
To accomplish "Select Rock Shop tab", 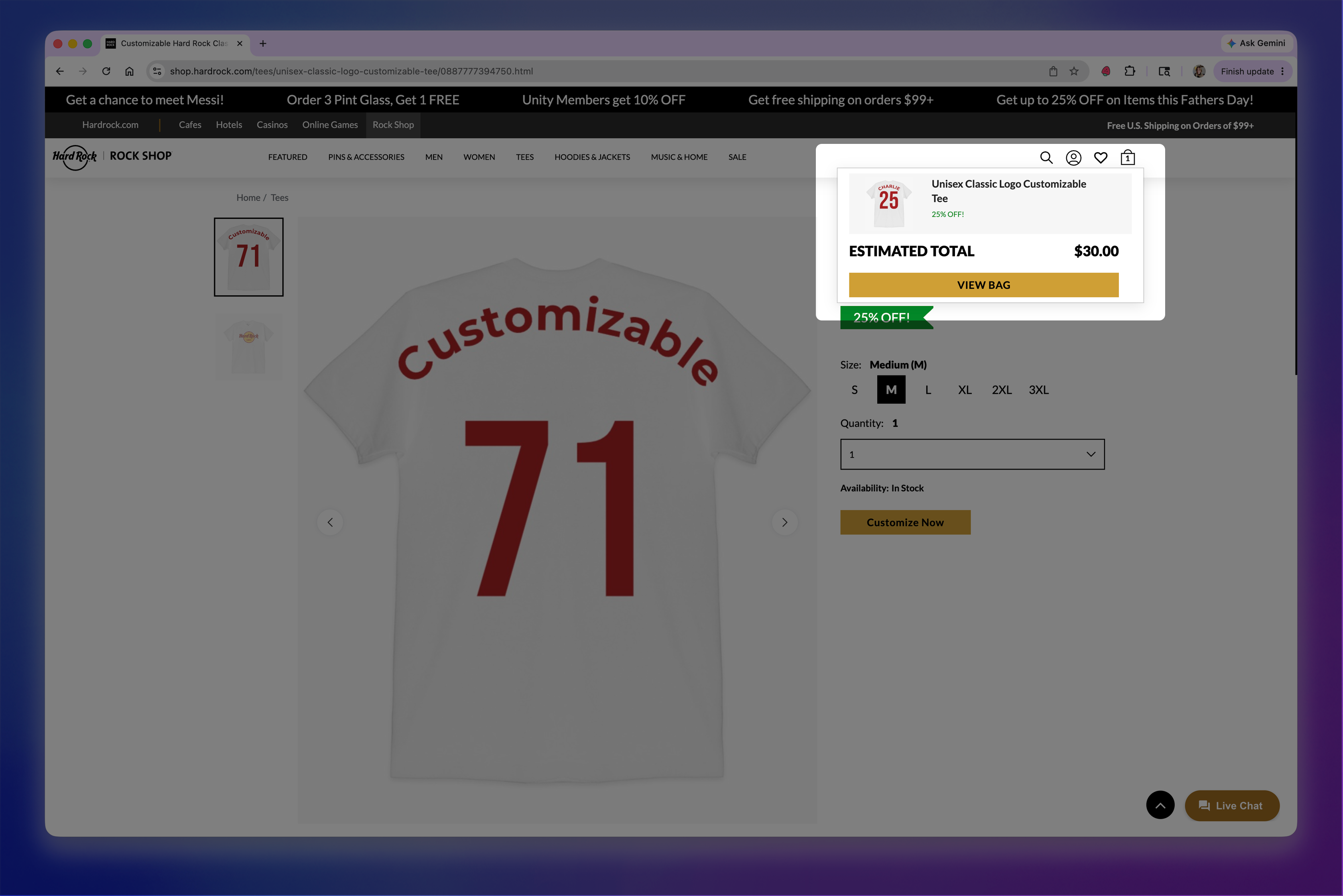I will click(x=393, y=125).
